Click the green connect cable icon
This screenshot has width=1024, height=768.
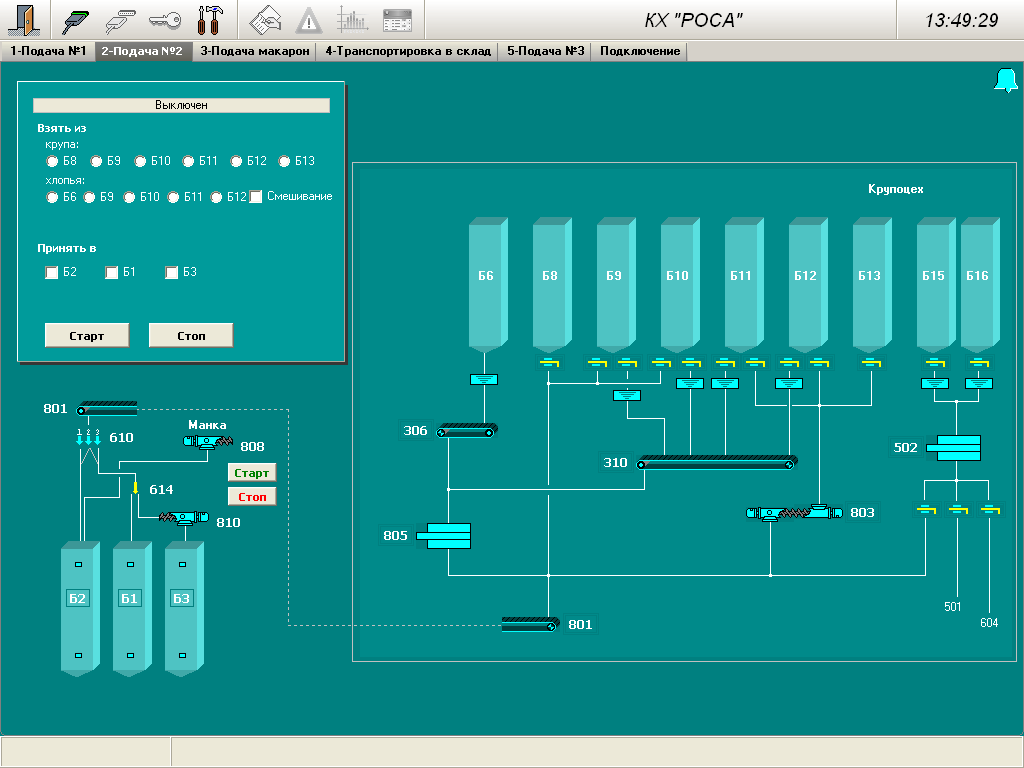(x=77, y=20)
